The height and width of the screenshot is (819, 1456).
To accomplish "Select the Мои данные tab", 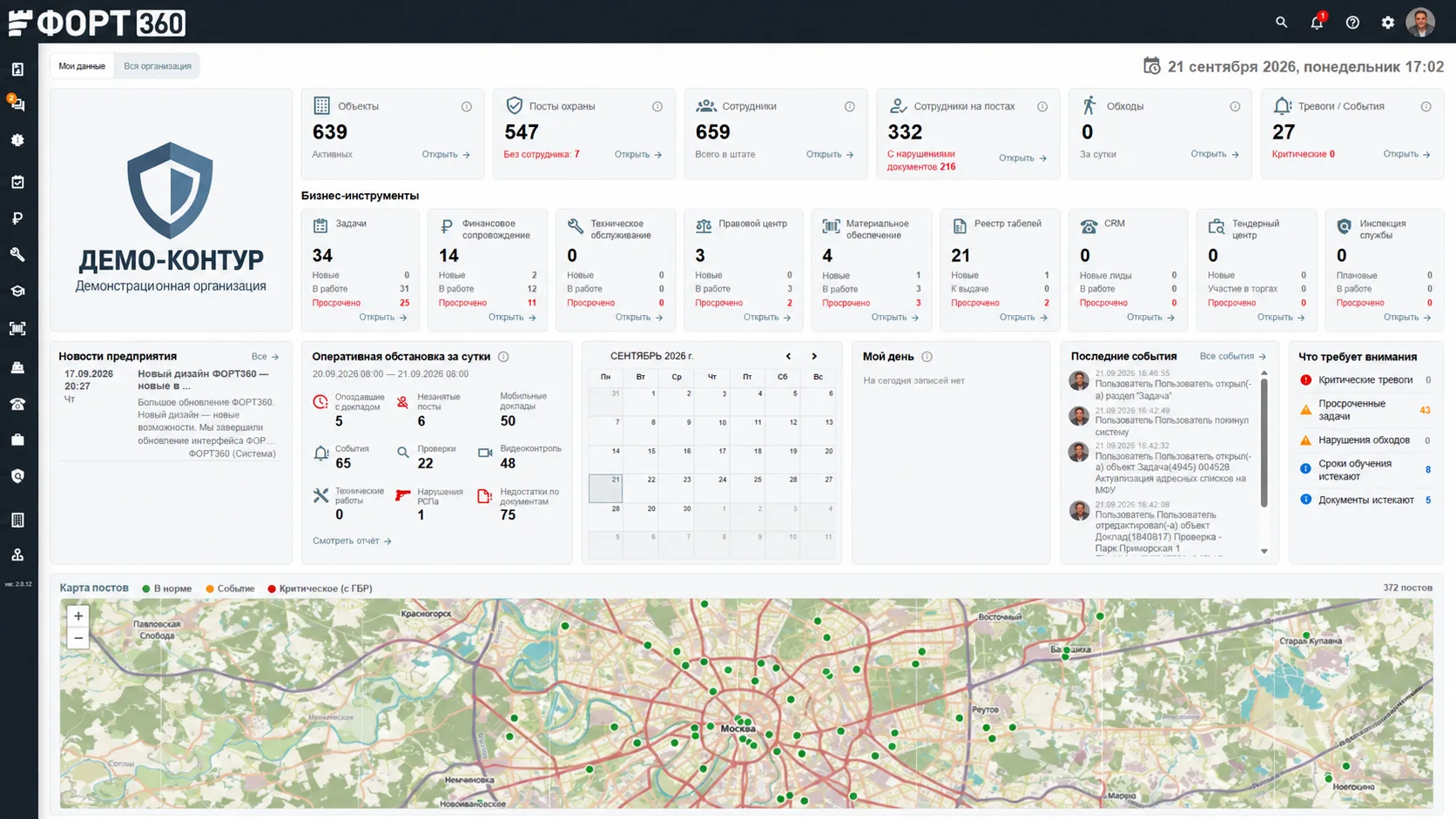I will [82, 66].
